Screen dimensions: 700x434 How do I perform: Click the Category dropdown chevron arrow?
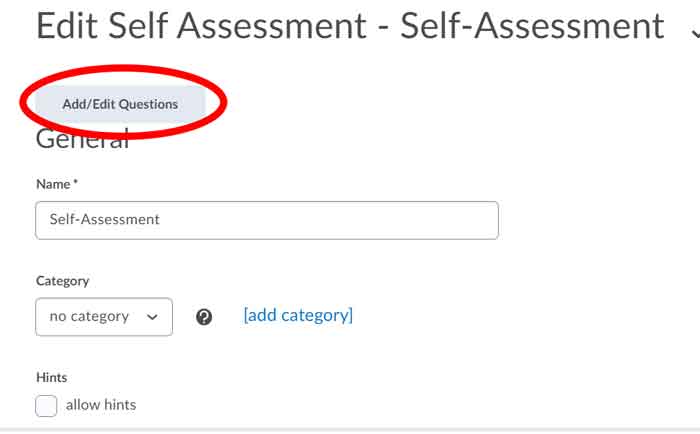coord(152,317)
